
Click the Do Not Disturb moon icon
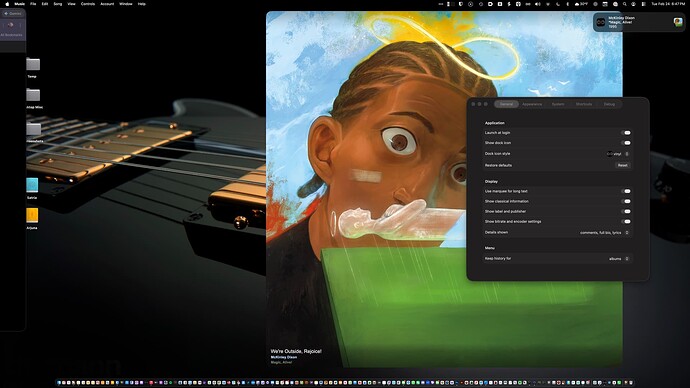tap(558, 4)
